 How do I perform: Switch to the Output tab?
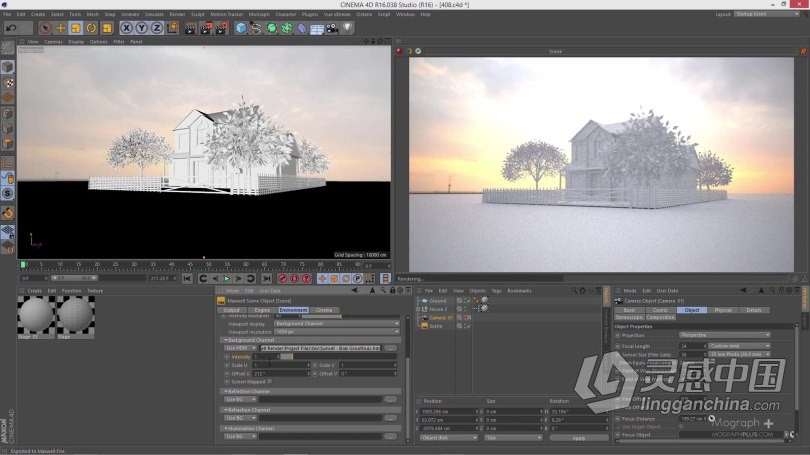(x=231, y=310)
